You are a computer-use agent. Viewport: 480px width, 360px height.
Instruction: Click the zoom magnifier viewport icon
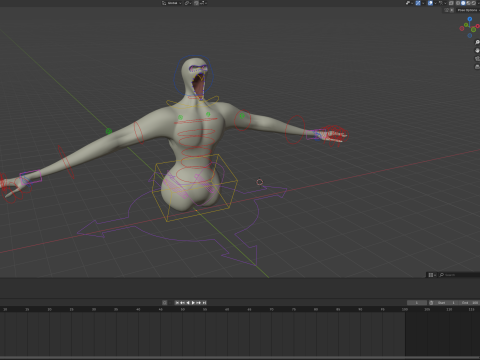pyautogui.click(x=477, y=42)
